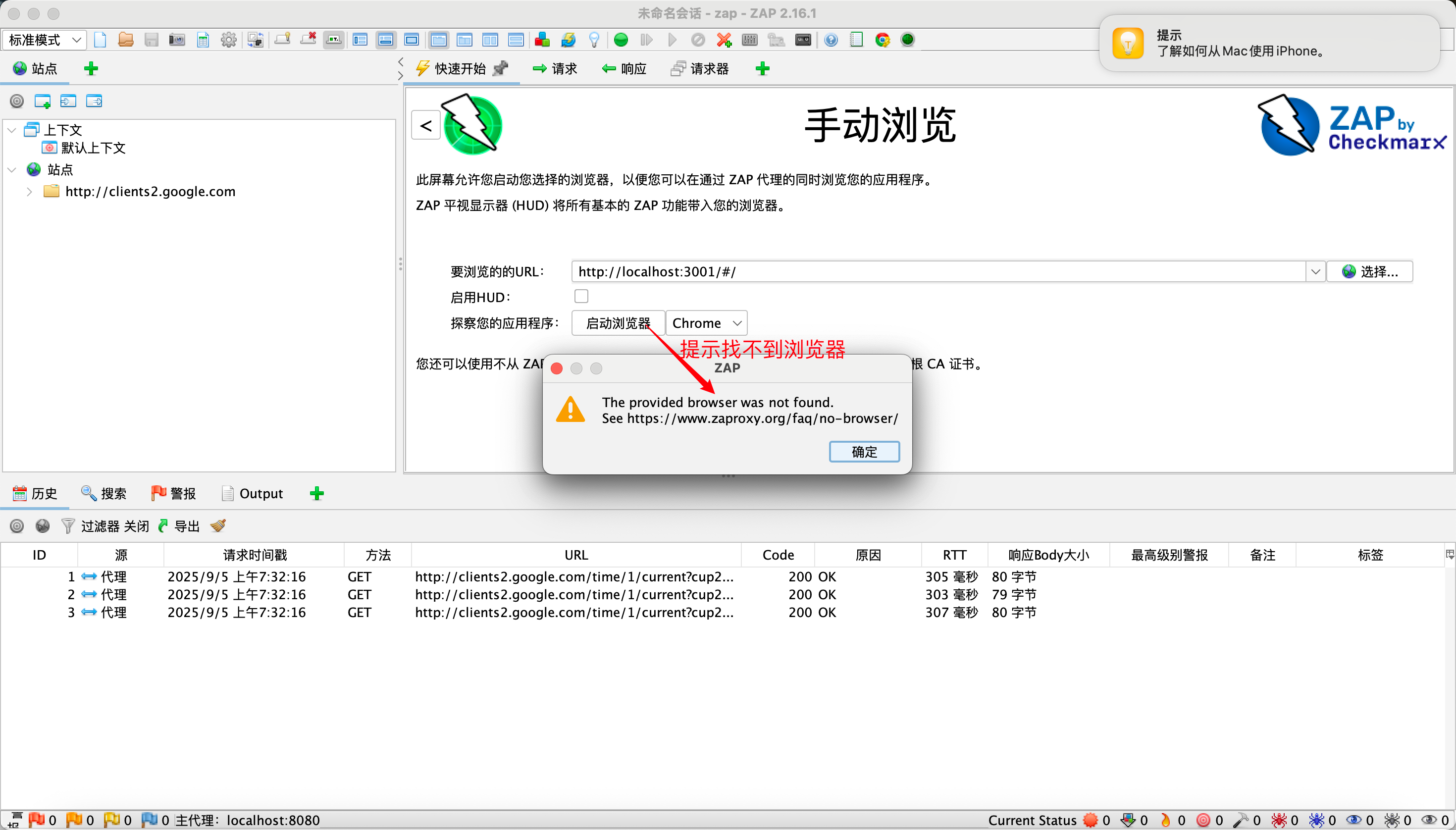Click the Snapshot Session camera icon
1456x830 pixels.
point(177,40)
